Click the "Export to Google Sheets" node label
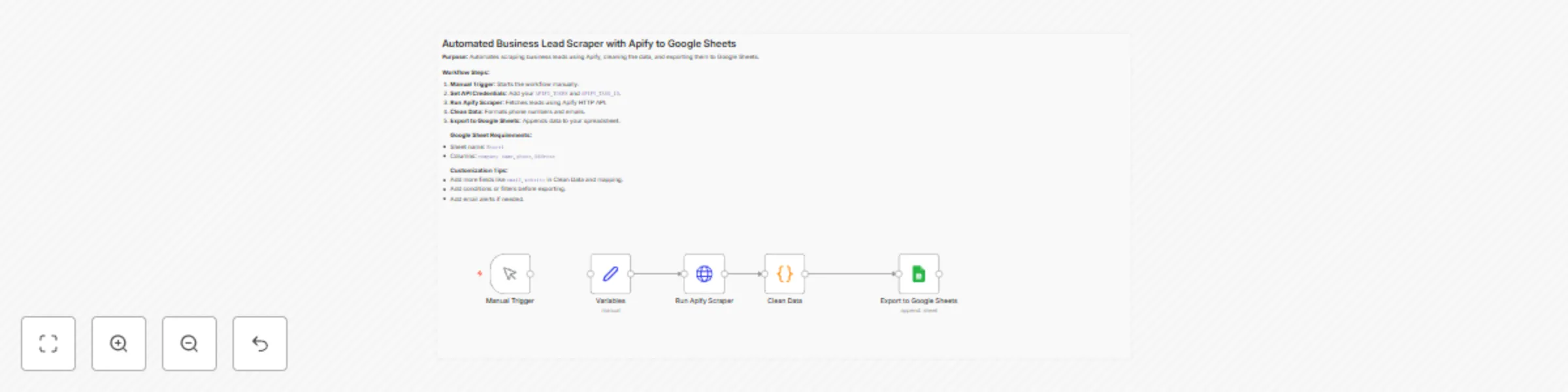The width and height of the screenshot is (1568, 392). pyautogui.click(x=919, y=301)
